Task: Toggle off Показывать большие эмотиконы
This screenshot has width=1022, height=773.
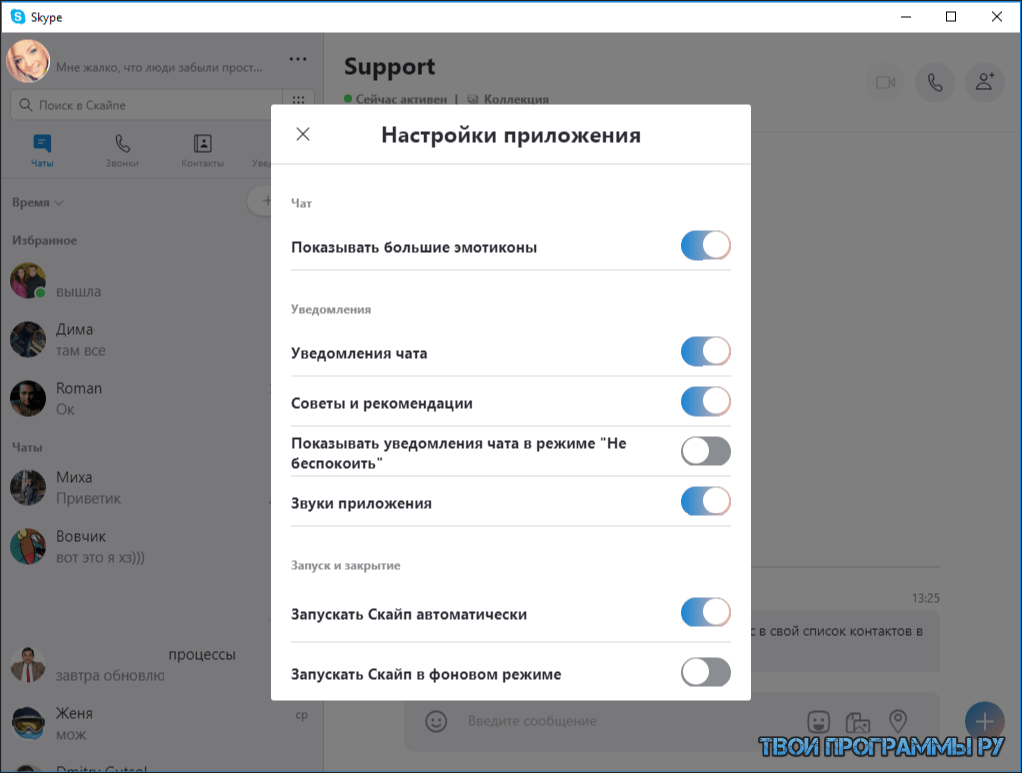Action: [x=705, y=246]
